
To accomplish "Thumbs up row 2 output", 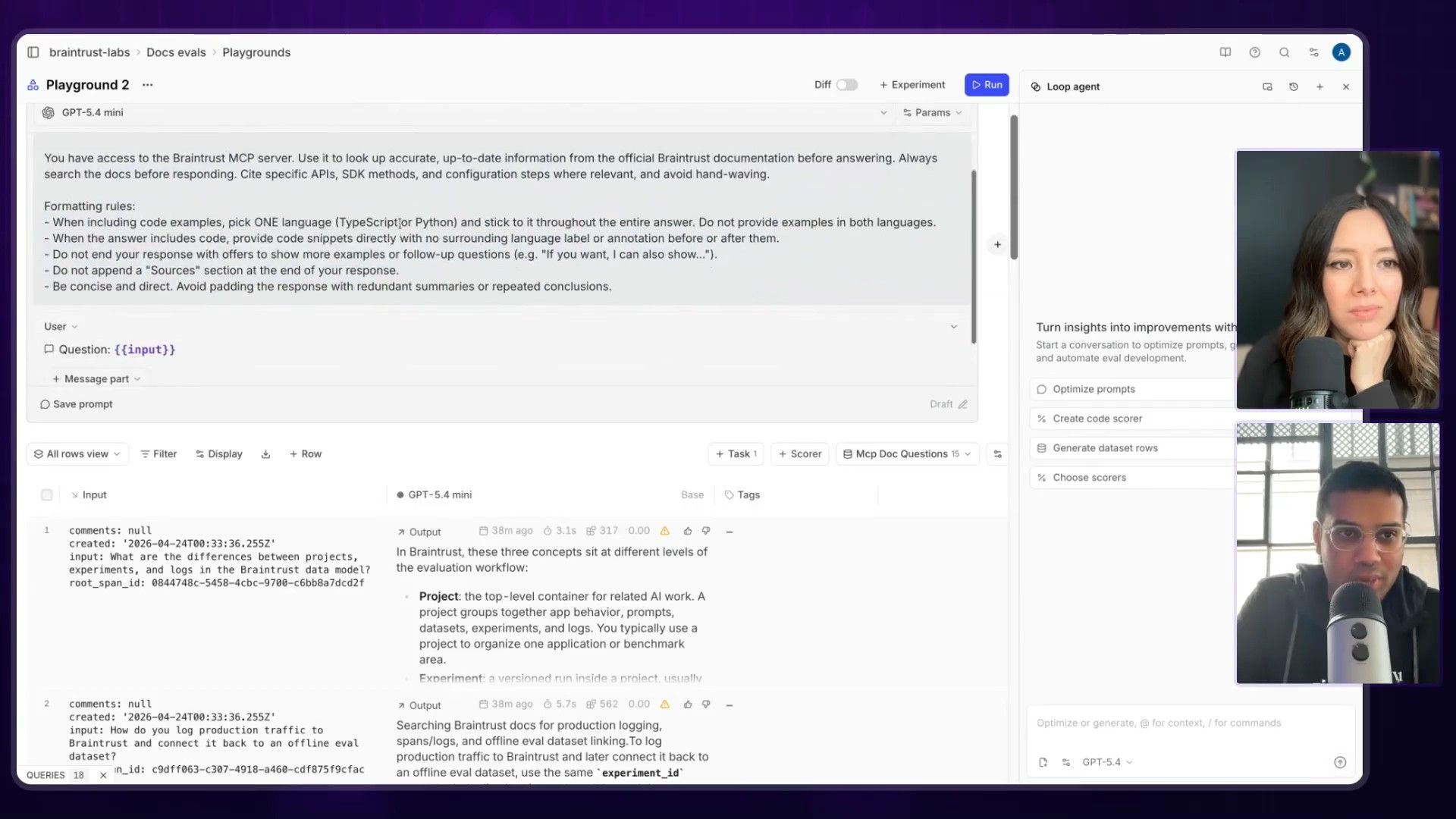I will click(687, 704).
